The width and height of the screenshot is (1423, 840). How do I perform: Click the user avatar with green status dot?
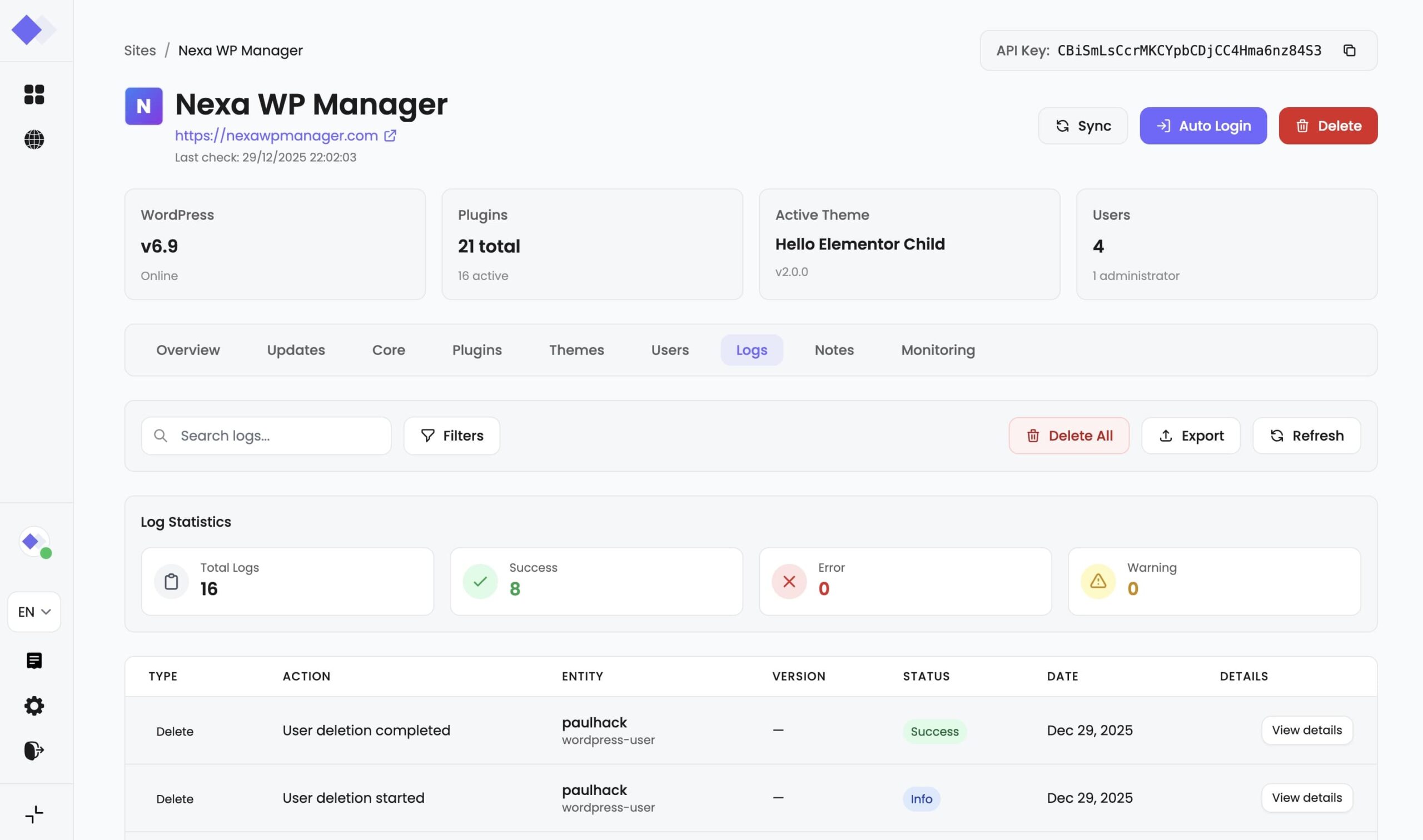click(x=34, y=542)
